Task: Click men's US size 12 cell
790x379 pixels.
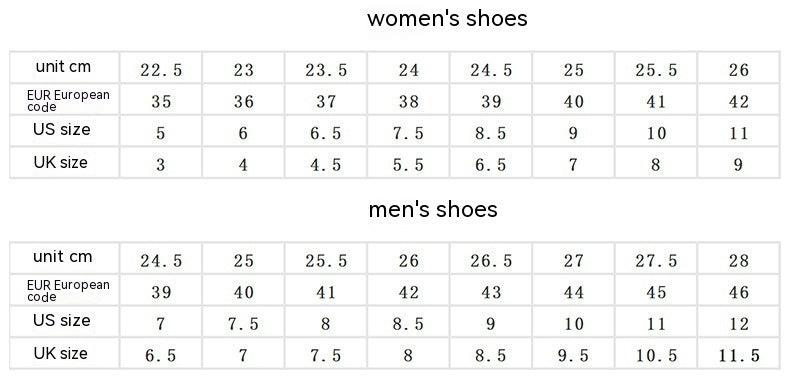Action: 739,324
